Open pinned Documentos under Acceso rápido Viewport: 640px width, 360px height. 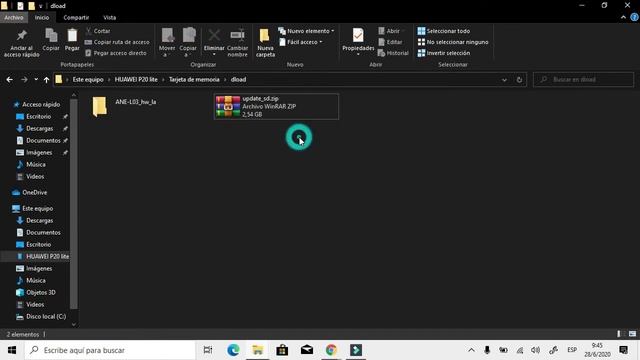tap(43, 140)
